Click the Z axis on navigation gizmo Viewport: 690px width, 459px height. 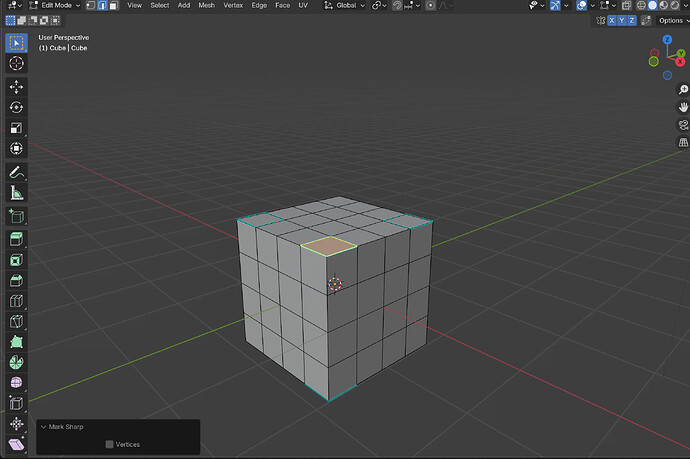pos(668,40)
